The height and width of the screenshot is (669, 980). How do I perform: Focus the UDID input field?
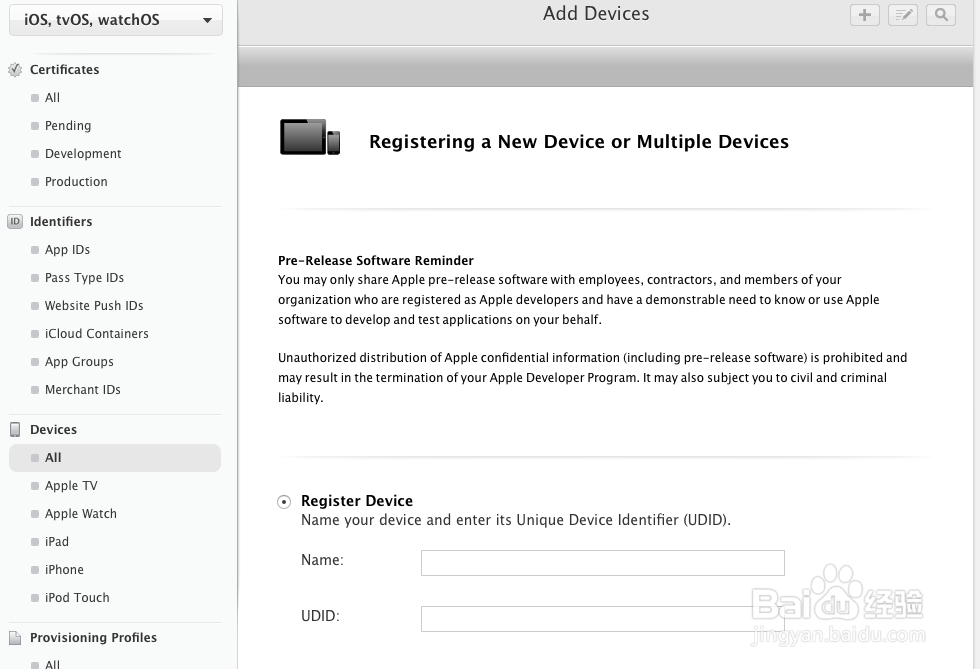click(x=602, y=619)
